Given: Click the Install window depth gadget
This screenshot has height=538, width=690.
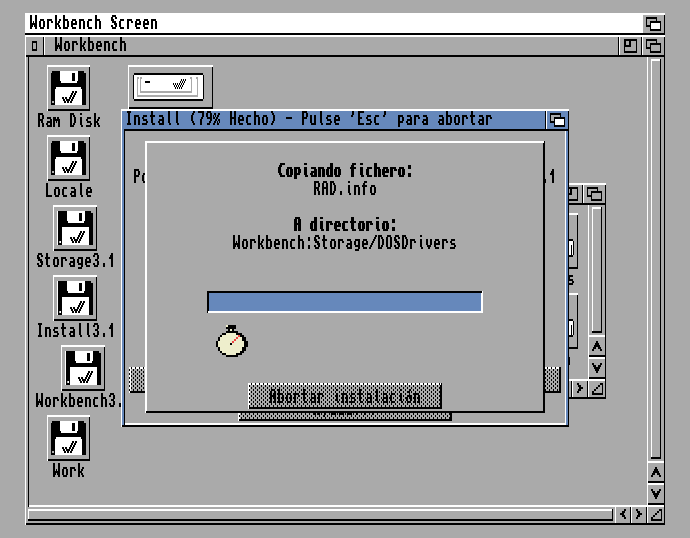Looking at the screenshot, I should pos(557,120).
